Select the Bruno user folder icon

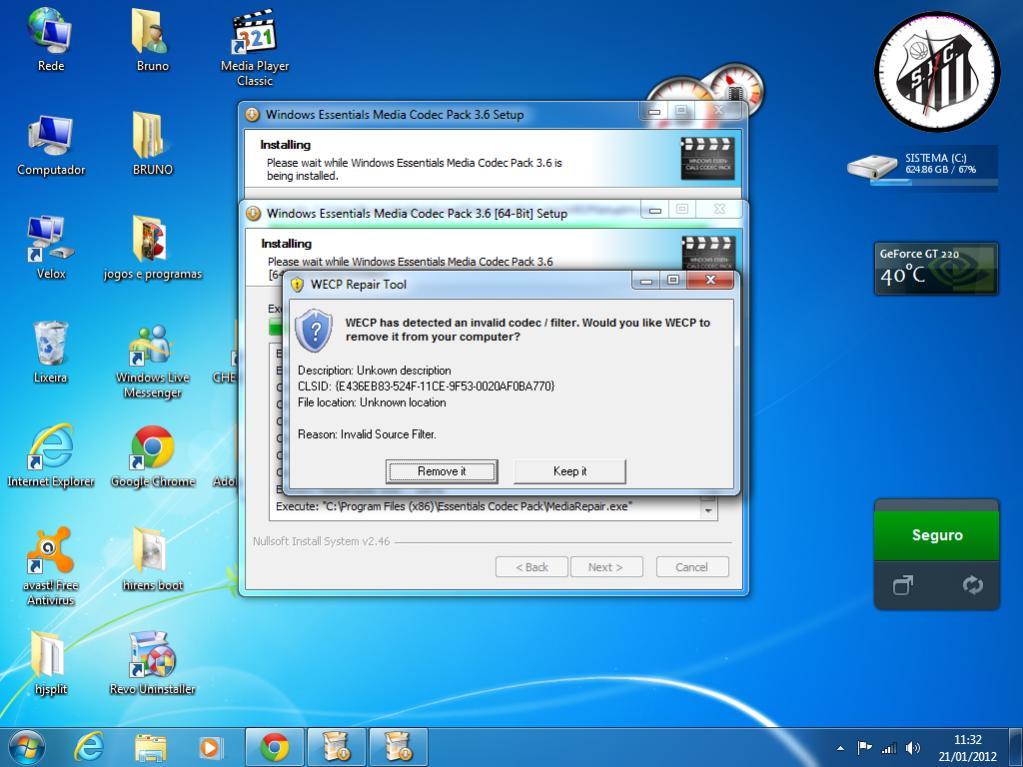click(152, 40)
